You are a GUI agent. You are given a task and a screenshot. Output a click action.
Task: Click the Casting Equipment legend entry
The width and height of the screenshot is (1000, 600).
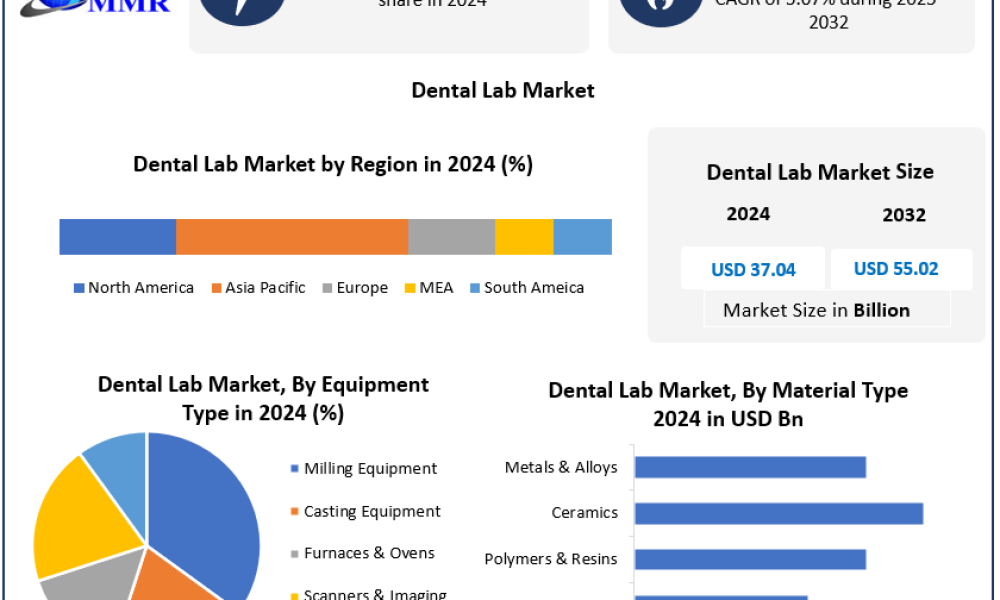[365, 511]
